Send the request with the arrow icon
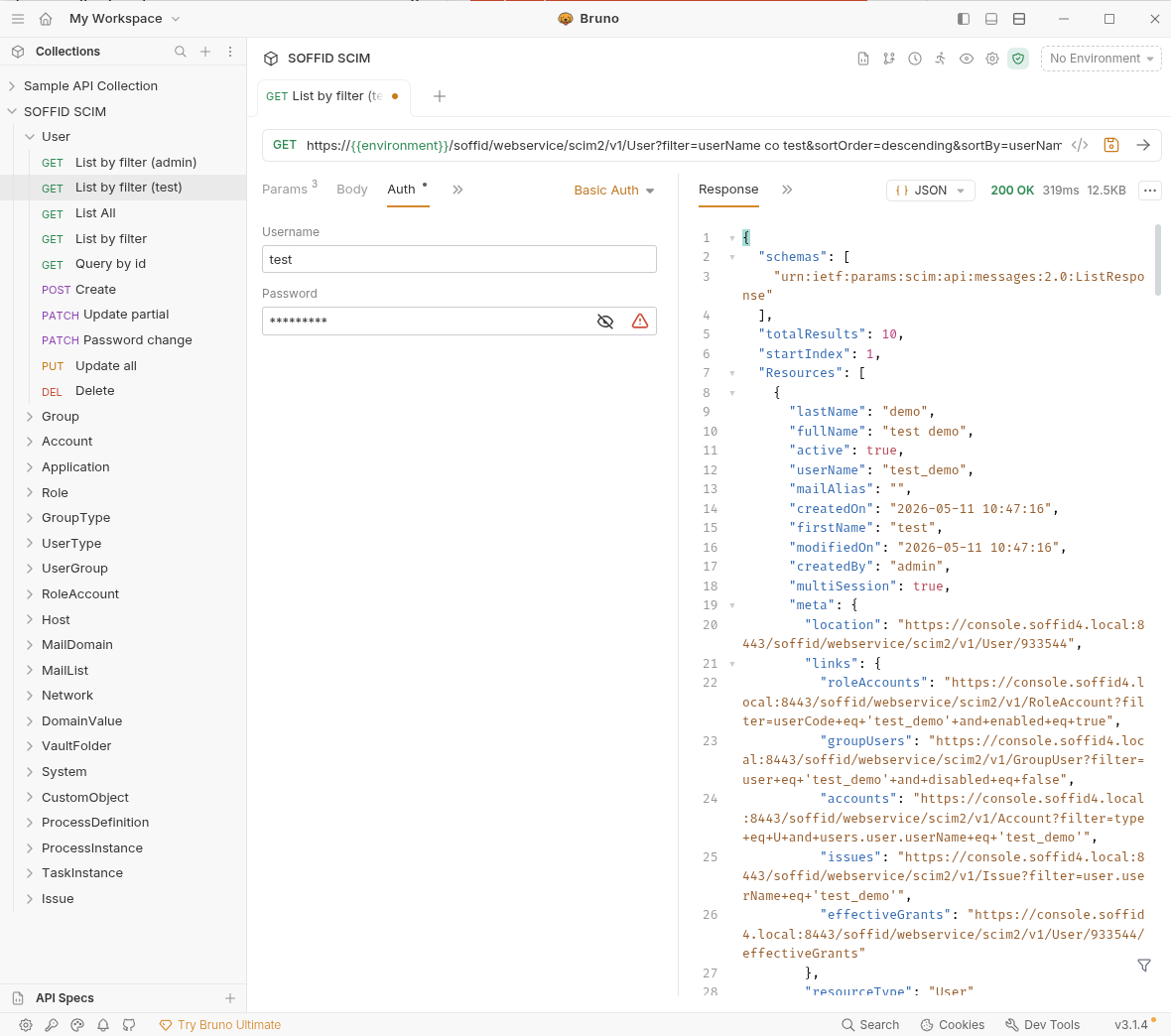Viewport: 1171px width, 1036px height. 1143,145
